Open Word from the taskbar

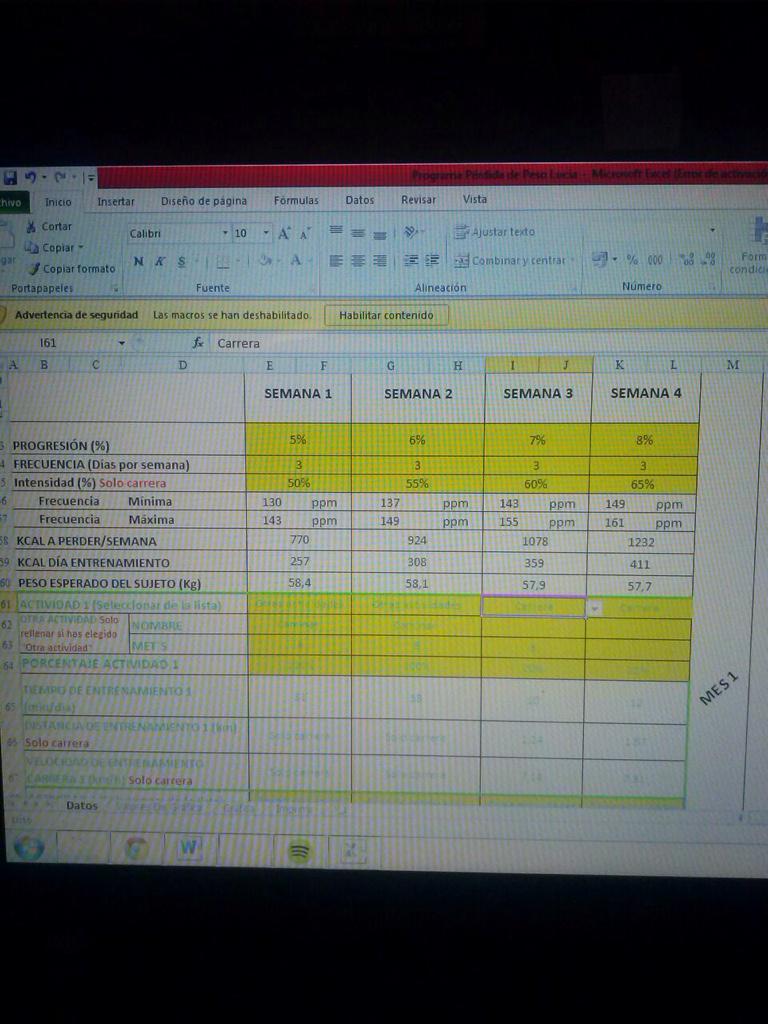click(188, 848)
